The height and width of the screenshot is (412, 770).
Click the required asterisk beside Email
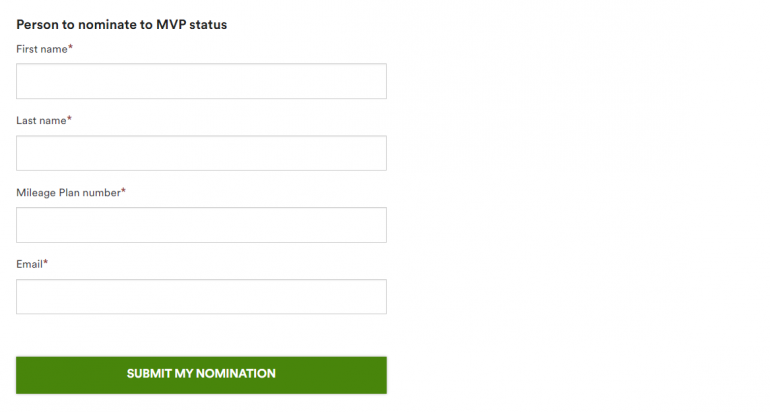46,263
